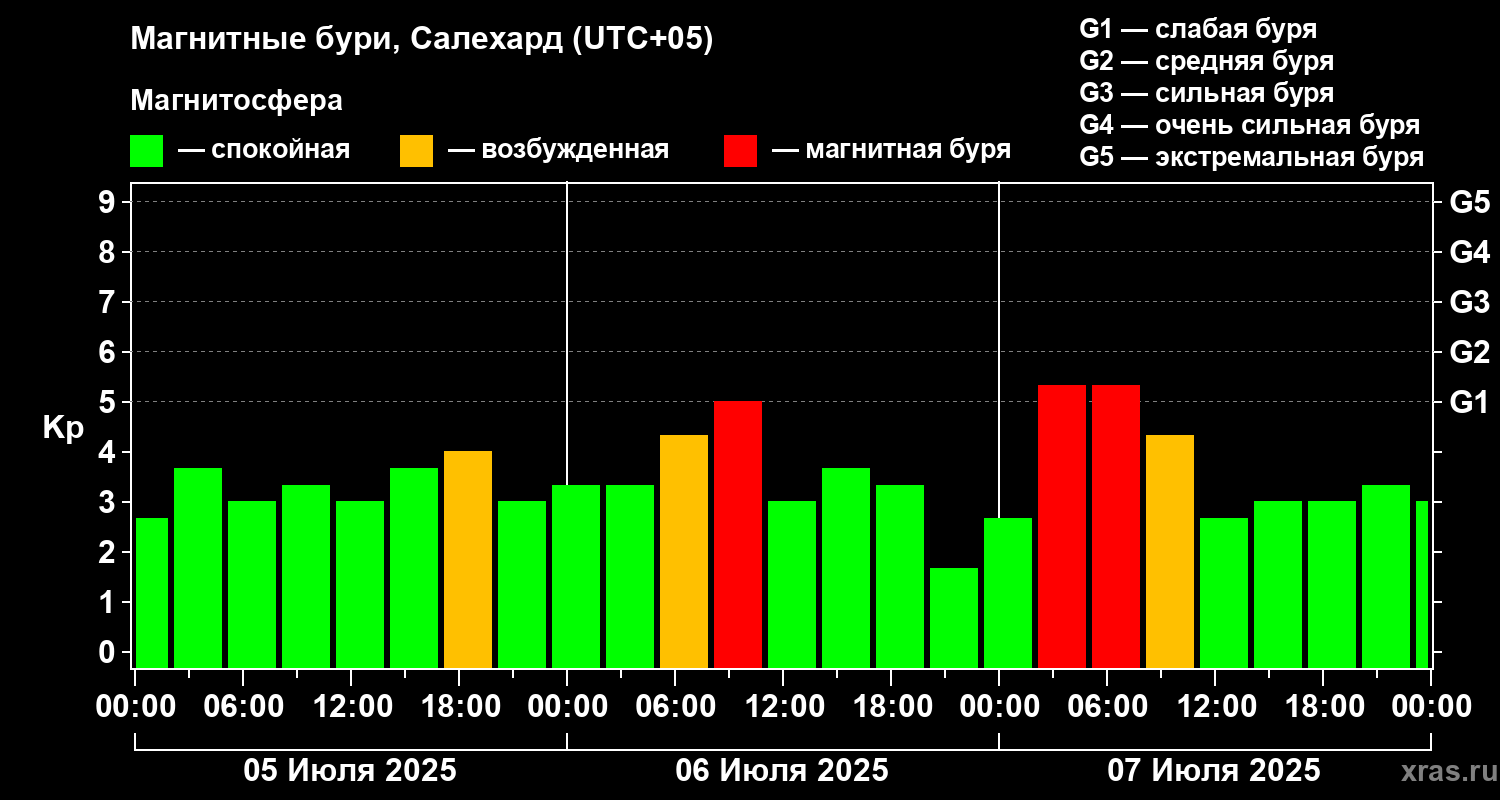Click the '— возбужденная' legend label
The width and height of the screenshot is (1500, 800).
[x=558, y=150]
